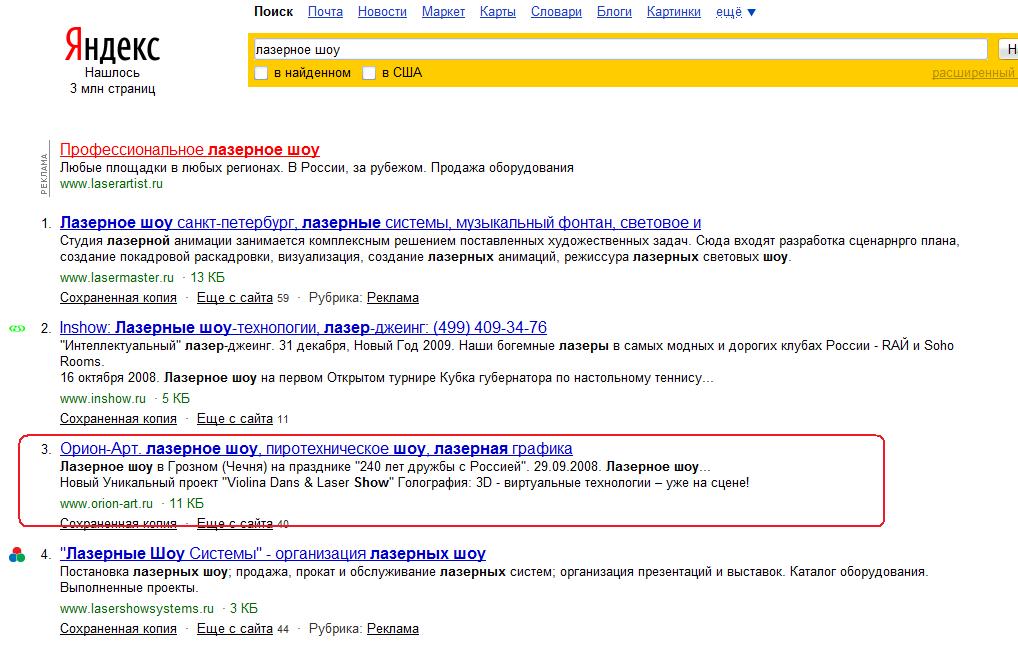Image resolution: width=1018 pixels, height=647 pixels.
Task: Click the www.lasermaster.ru URL
Action: 117,278
